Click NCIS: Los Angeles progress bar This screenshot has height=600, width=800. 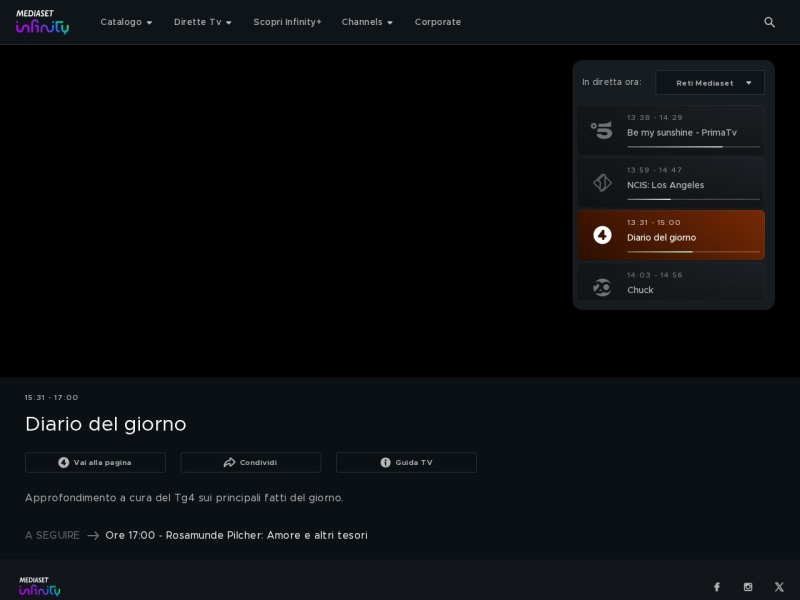[x=693, y=199]
